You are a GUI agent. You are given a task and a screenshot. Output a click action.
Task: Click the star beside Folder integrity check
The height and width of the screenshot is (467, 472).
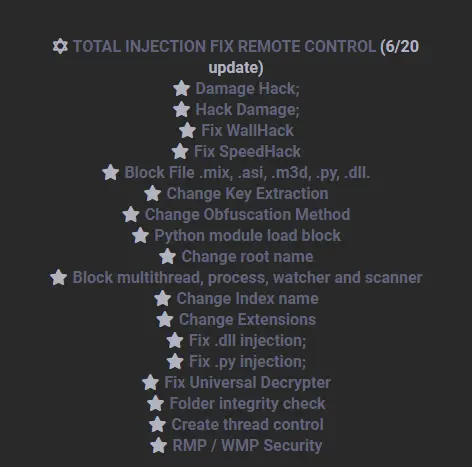tap(155, 403)
